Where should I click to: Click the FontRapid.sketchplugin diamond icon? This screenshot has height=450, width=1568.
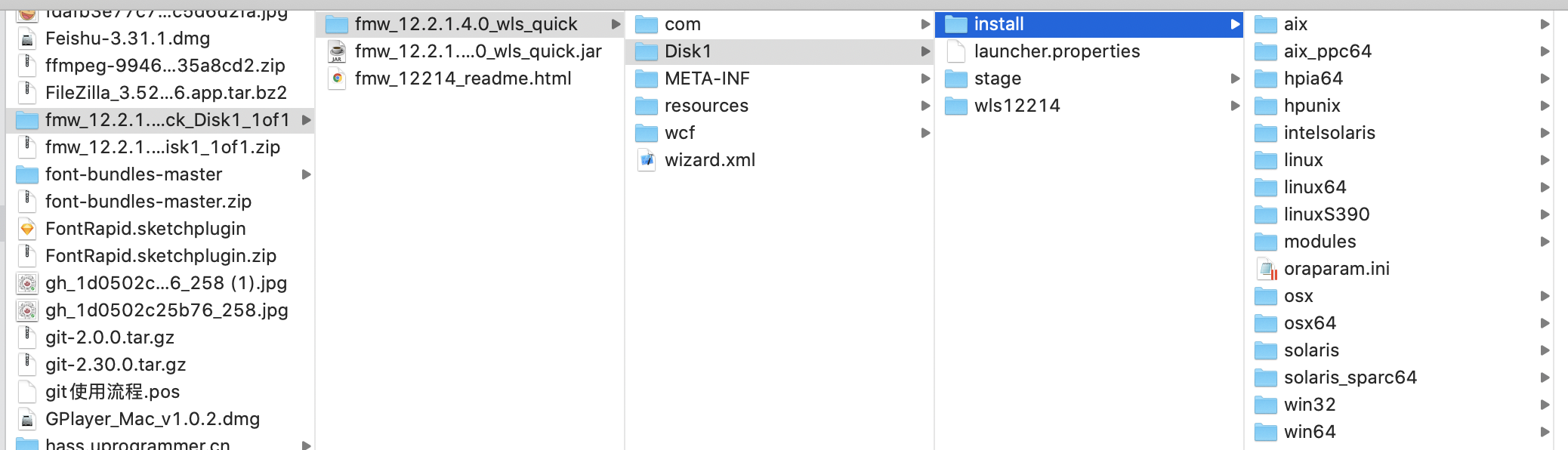pos(28,229)
